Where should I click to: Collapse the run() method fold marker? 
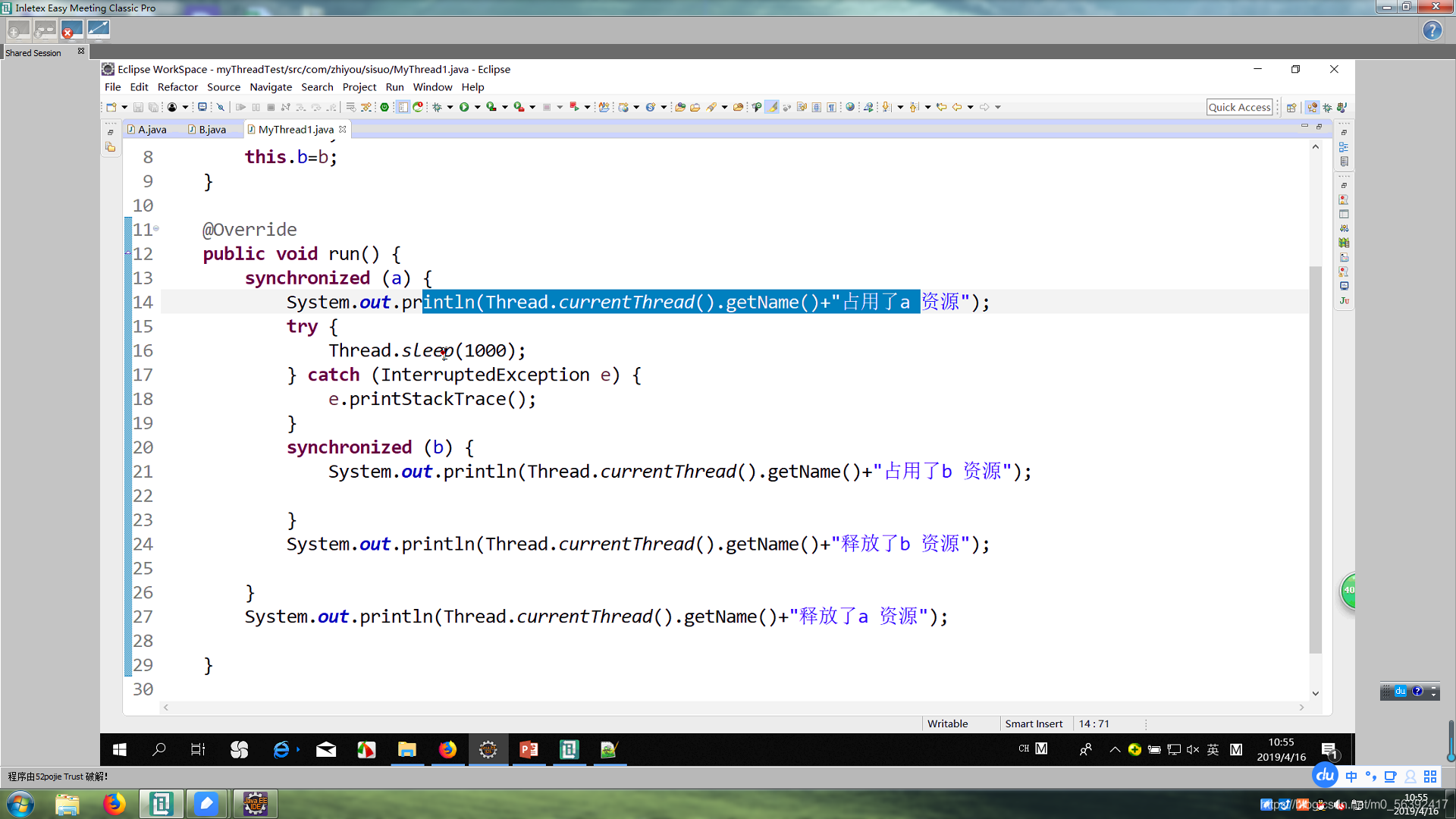point(156,228)
